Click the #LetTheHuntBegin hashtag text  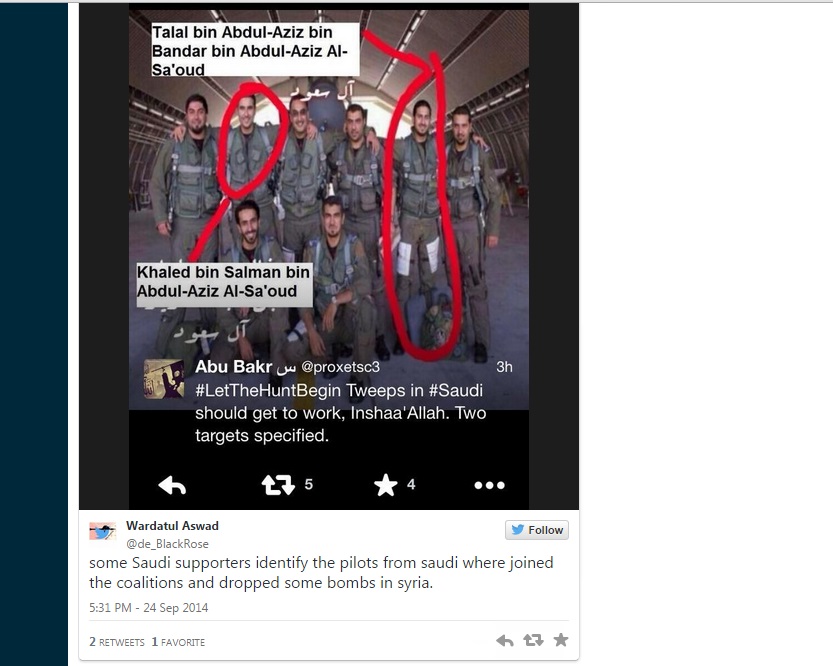[268, 390]
